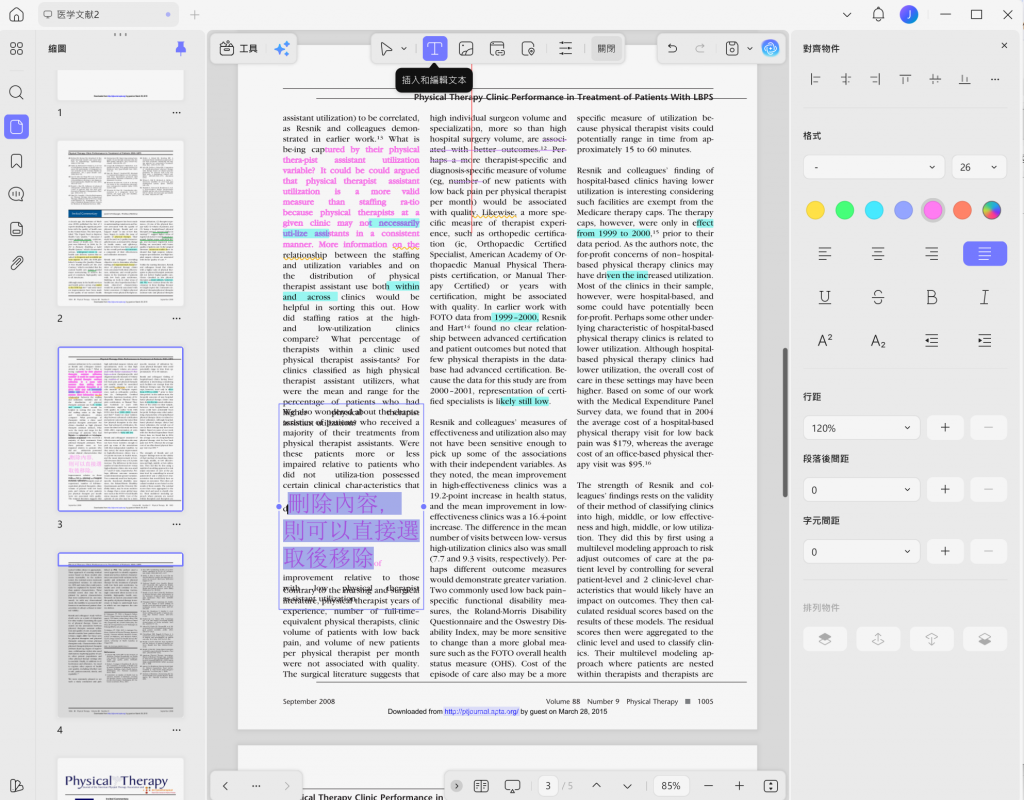Expand the save options arrow
Viewport: 1024px width, 800px height.
(750, 48)
